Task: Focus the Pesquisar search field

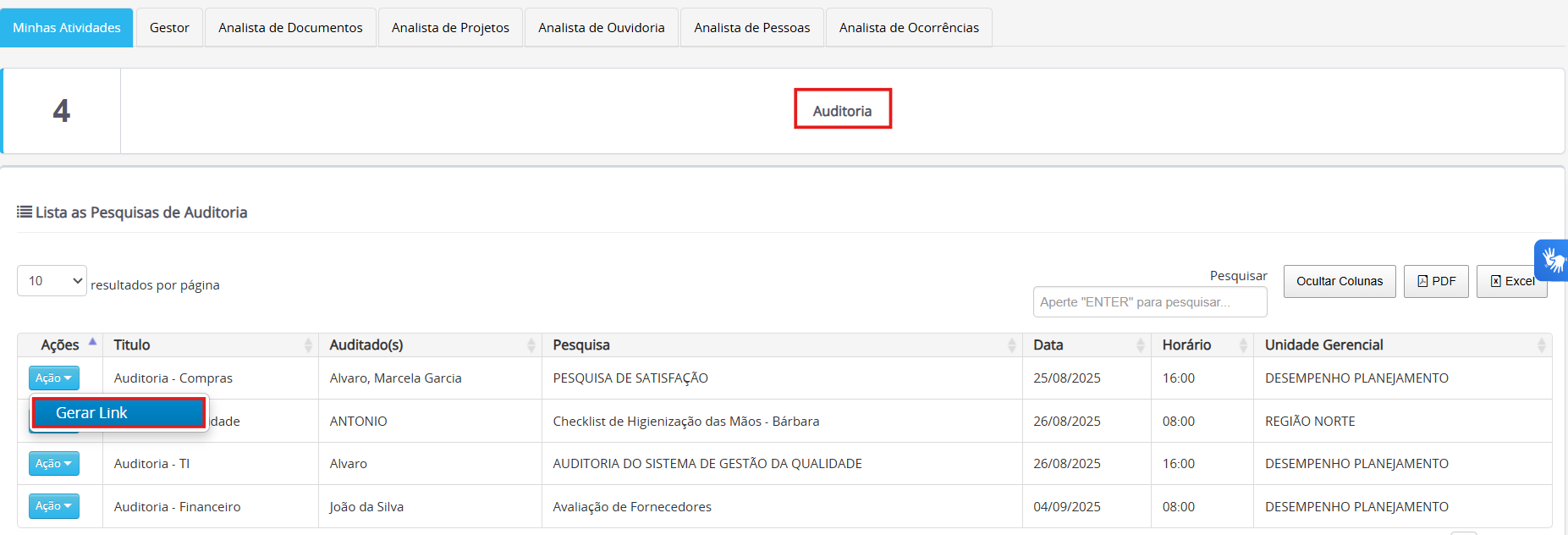Action: pyautogui.click(x=1149, y=302)
